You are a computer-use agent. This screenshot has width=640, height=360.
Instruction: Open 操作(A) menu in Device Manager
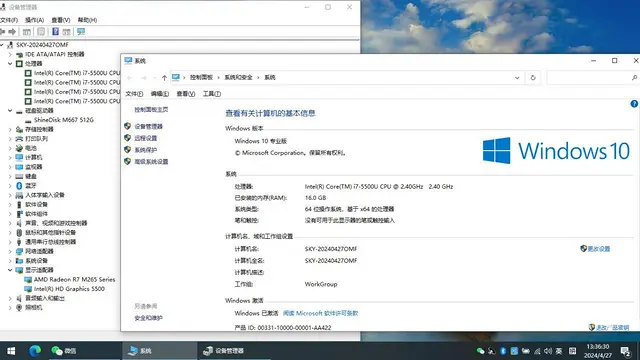tap(34, 20)
